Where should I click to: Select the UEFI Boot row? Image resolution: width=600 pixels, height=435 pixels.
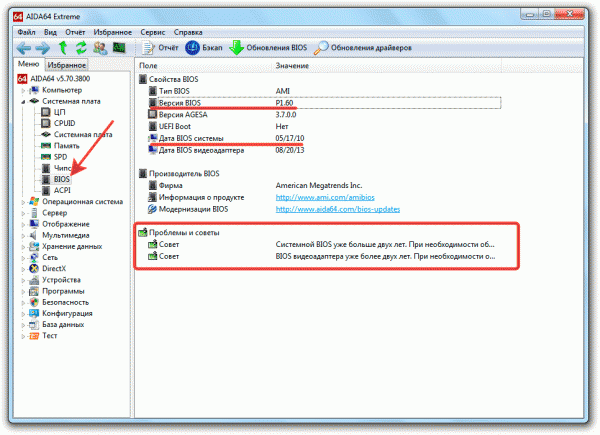324,126
